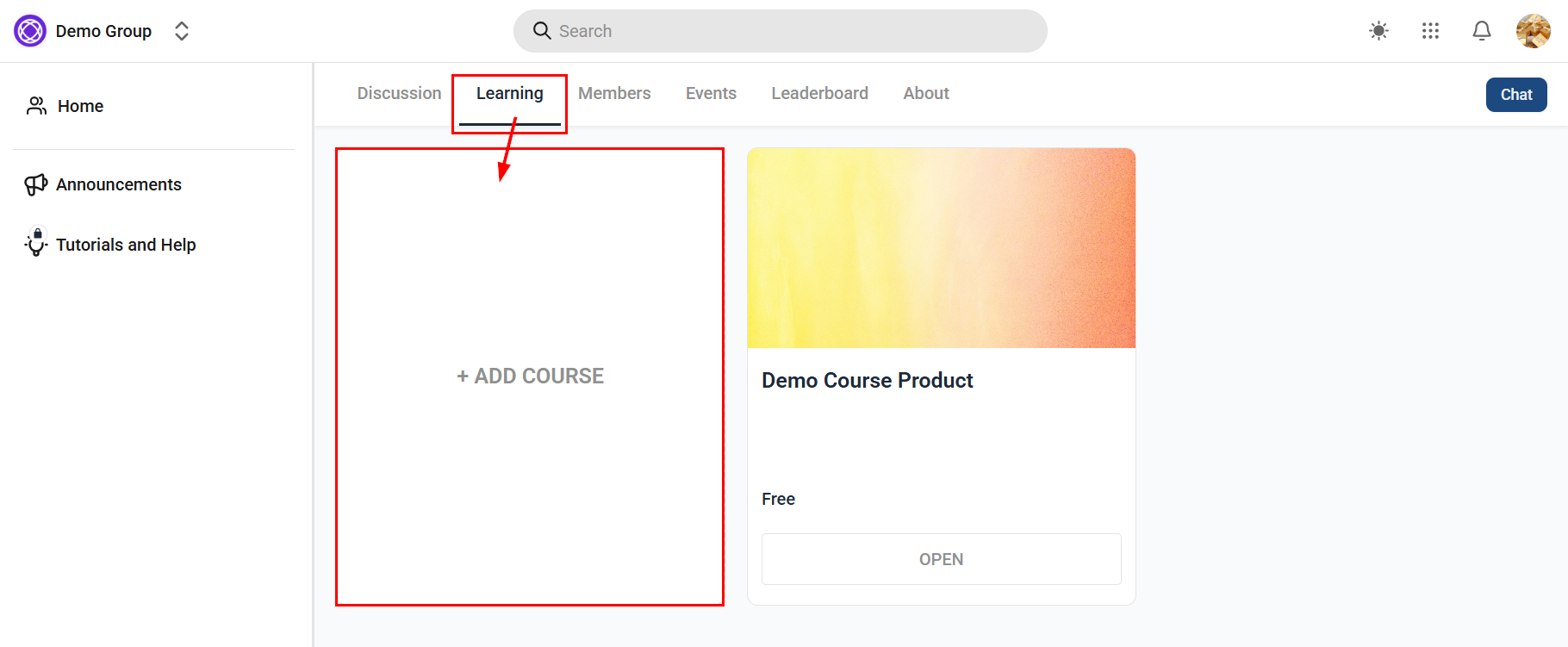This screenshot has width=1568, height=647.
Task: Click the magnifier search icon
Action: coord(542,31)
